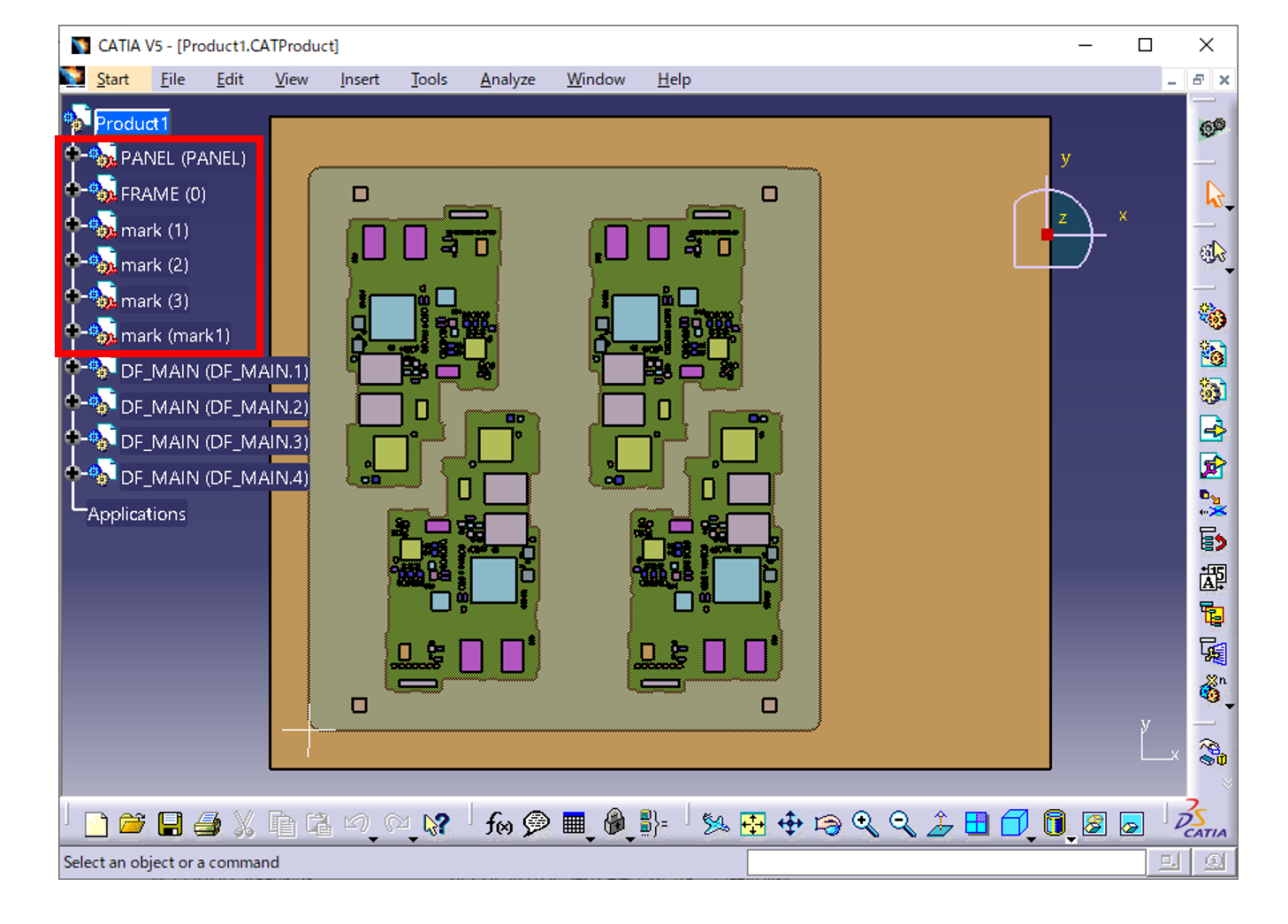
Task: Click the Isometric View cube icon
Action: pos(1015,823)
